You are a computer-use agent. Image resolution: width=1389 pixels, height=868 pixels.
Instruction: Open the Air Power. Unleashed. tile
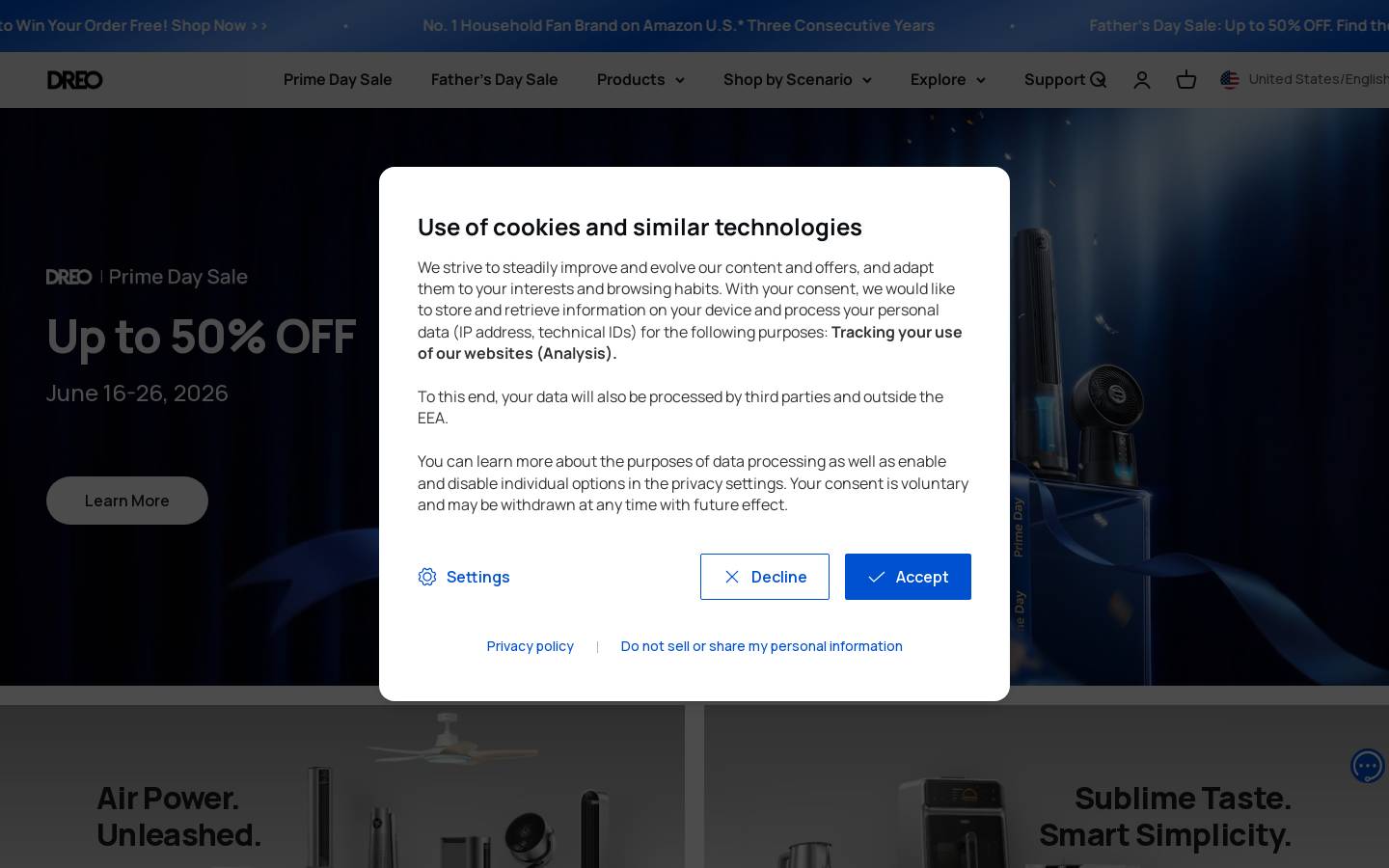(x=342, y=786)
